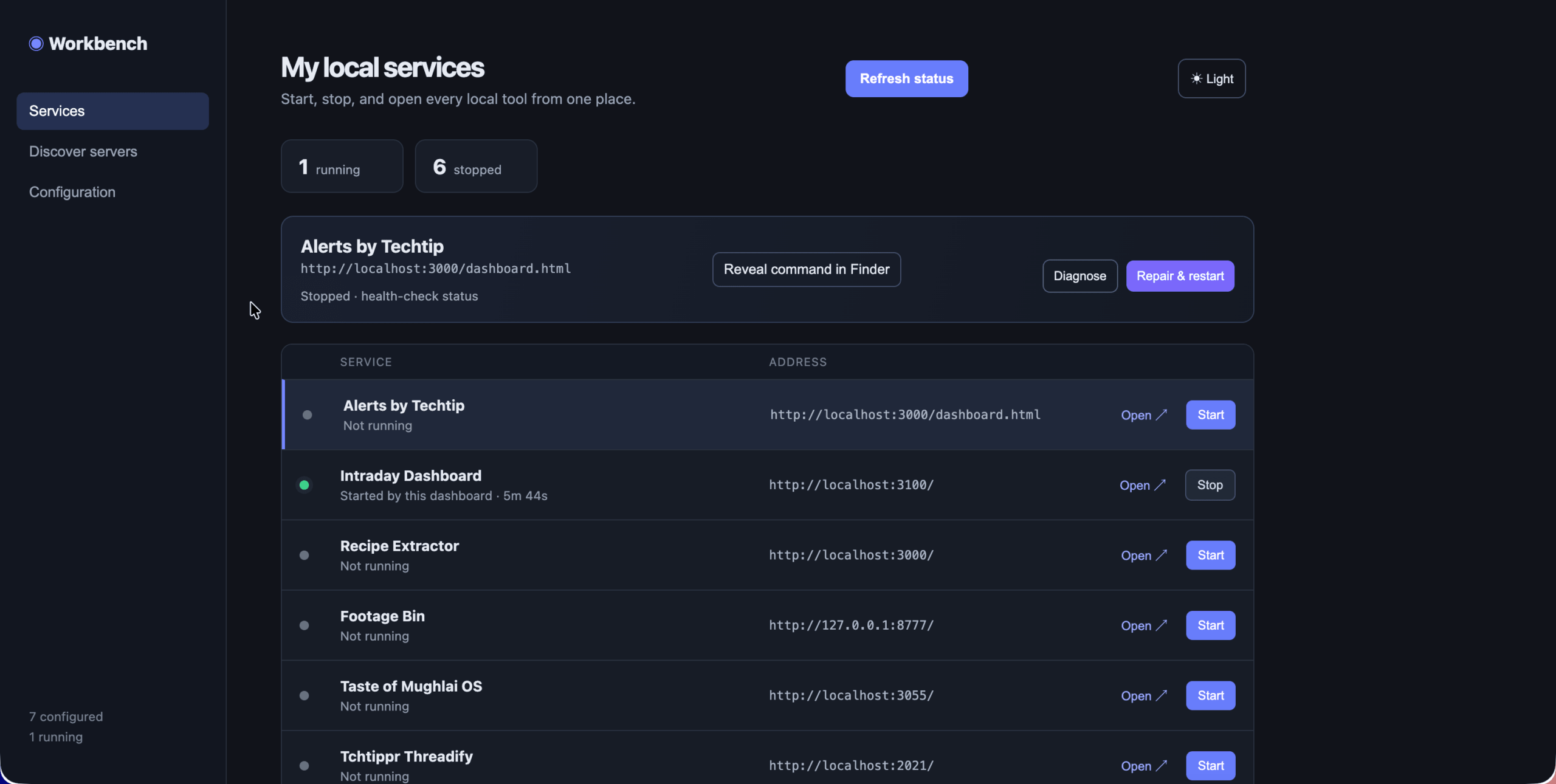Start the Recipe Extractor service
1556x784 pixels.
coord(1210,555)
